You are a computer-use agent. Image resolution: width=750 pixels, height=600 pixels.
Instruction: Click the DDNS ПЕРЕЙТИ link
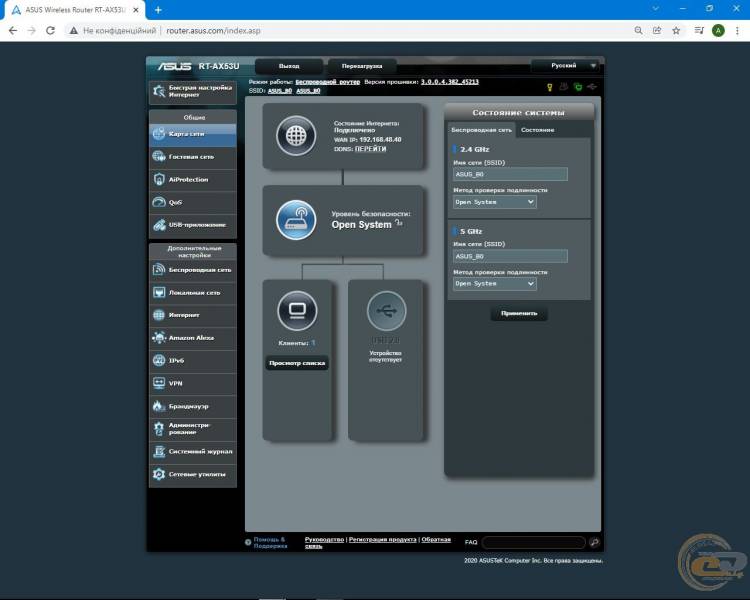[370, 149]
